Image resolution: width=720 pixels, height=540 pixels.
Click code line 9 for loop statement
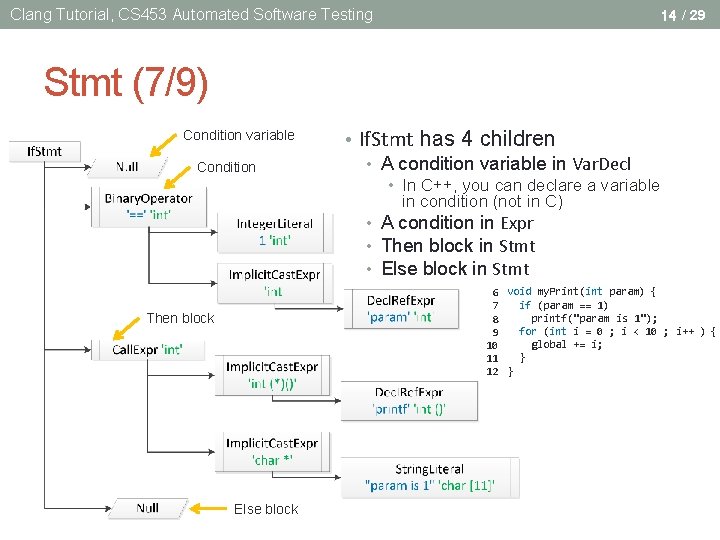point(617,332)
